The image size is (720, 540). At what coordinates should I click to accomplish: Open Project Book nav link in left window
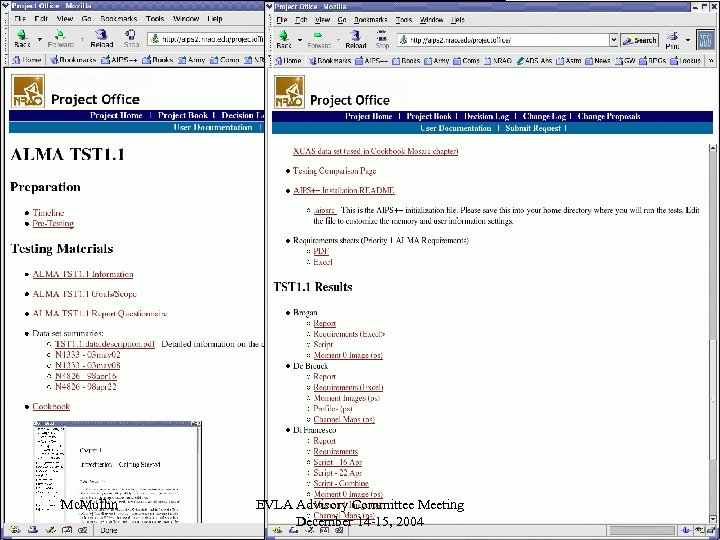point(183,115)
